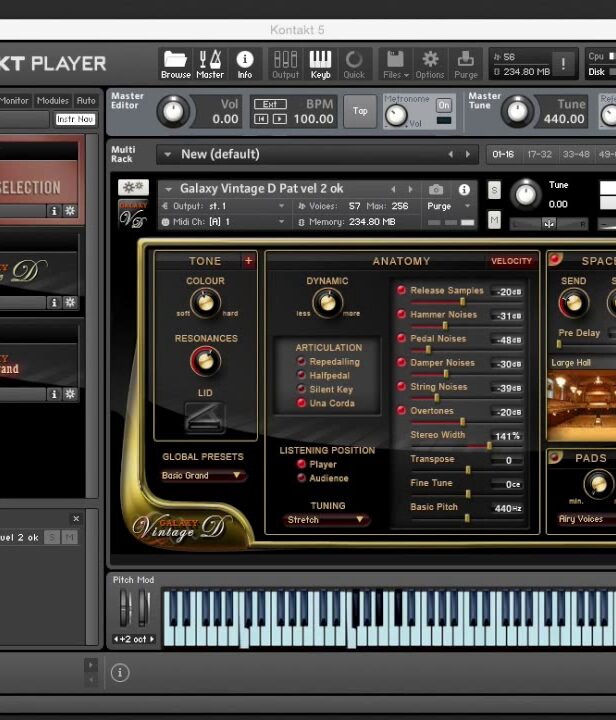Switch to the Monitor tab
This screenshot has height=720, width=616.
pyautogui.click(x=15, y=101)
